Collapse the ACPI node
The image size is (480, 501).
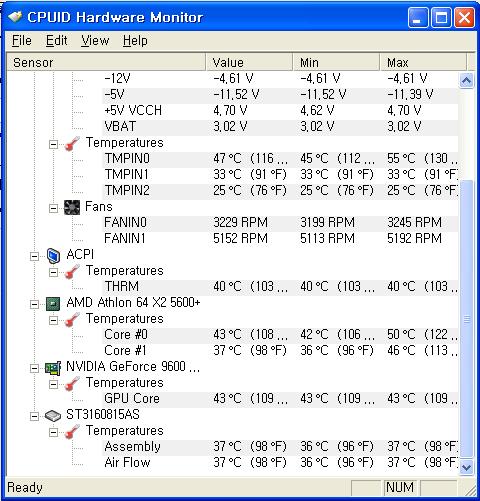click(x=34, y=256)
